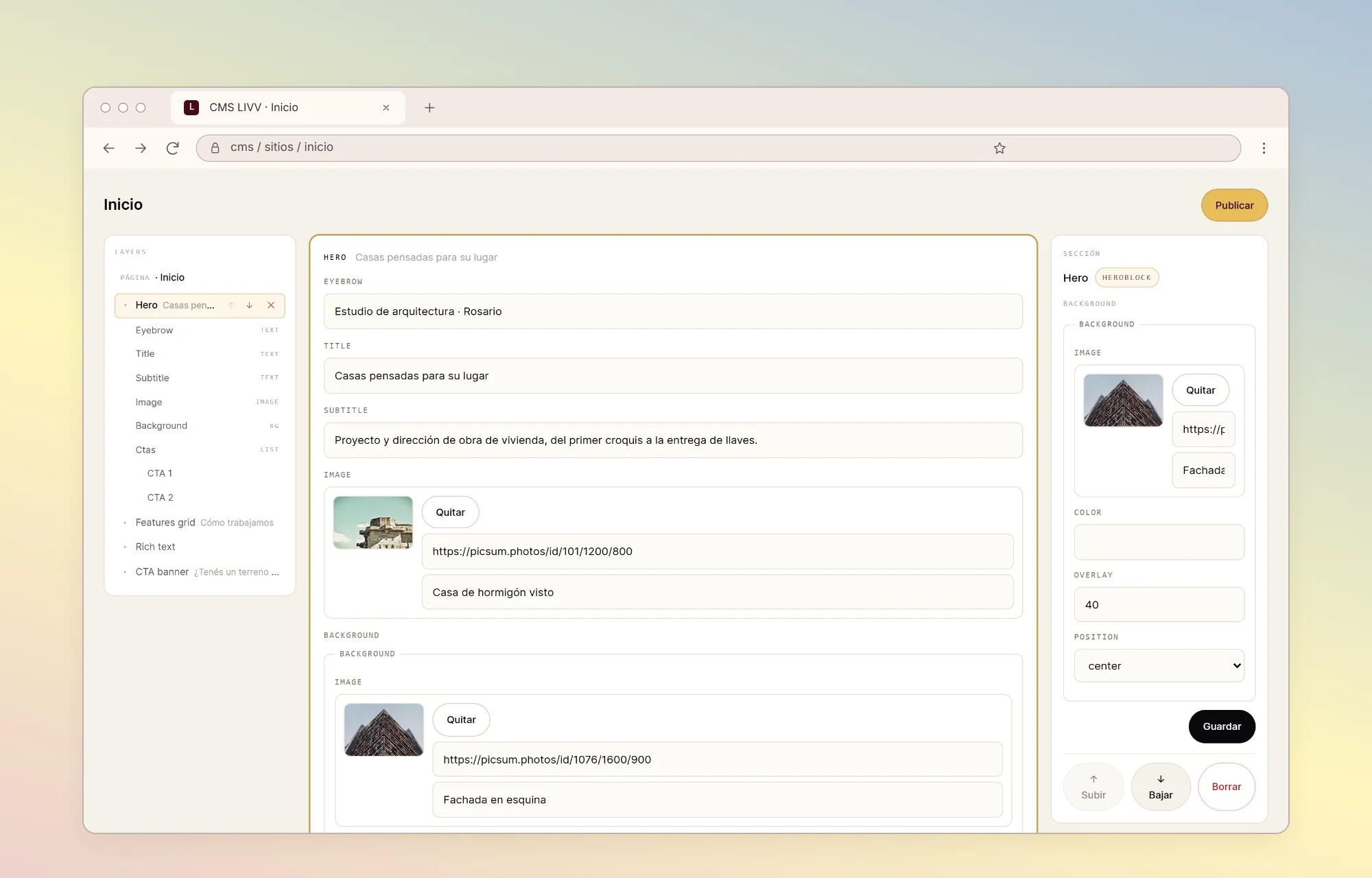Select the Eyebrow layer row
Viewport: 1372px width, 878px height.
(x=200, y=330)
